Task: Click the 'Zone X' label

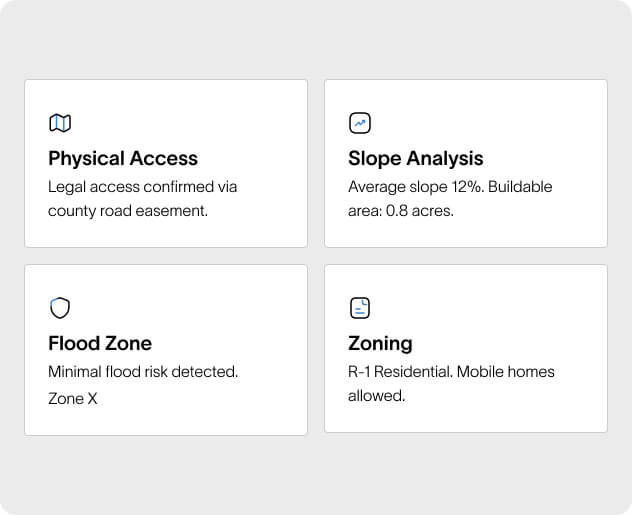Action: pyautogui.click(x=73, y=398)
